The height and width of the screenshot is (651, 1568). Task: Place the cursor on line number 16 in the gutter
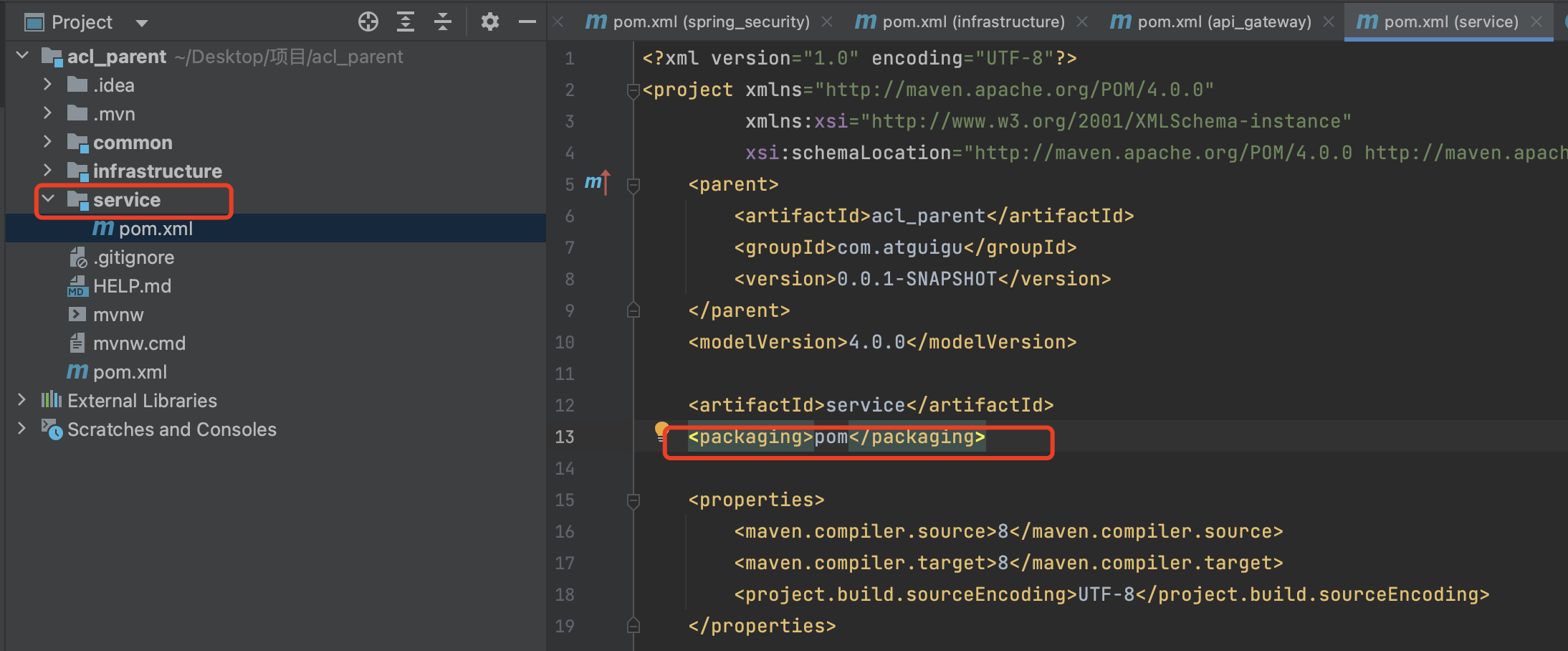tap(565, 532)
